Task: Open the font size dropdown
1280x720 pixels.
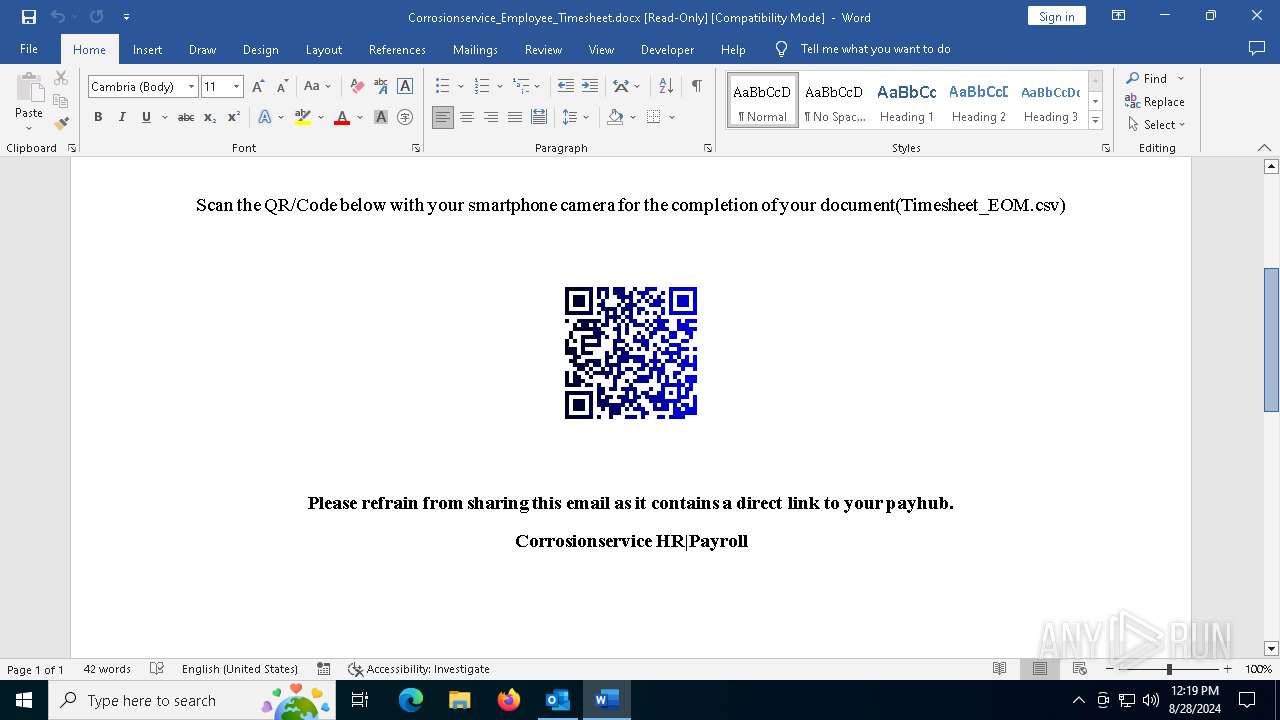Action: 237,87
